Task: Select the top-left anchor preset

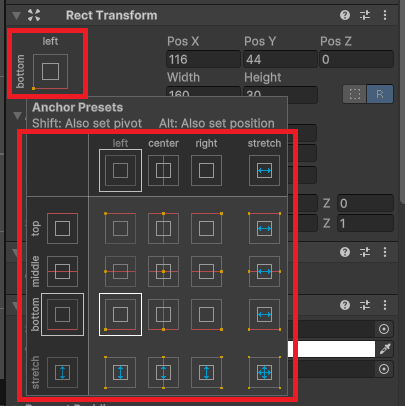Action: 120,229
